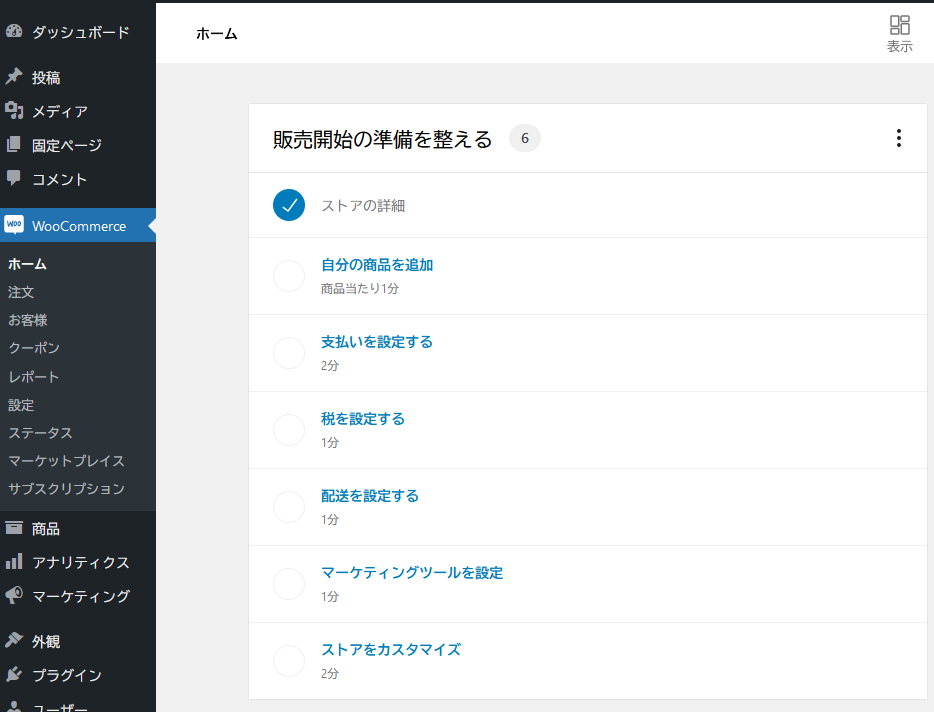Open サブスクリプション in WooCommerce submenu
This screenshot has height=712, width=934.
click(66, 489)
